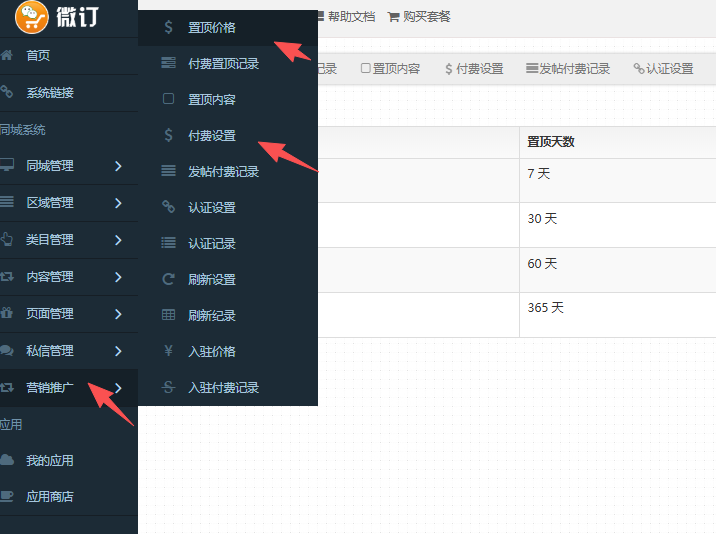The image size is (716, 534).
Task: Click the dollar icon beside 置顶价格
Action: pos(168,28)
